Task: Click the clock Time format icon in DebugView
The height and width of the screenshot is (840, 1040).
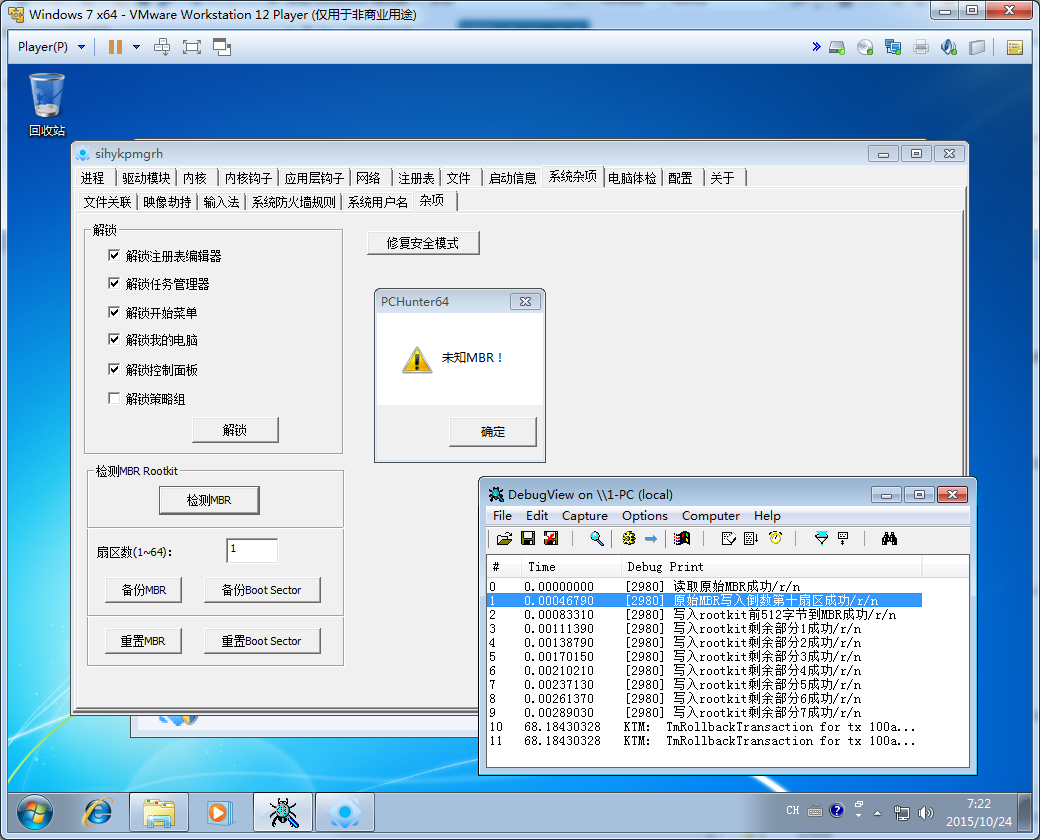Action: [775, 538]
